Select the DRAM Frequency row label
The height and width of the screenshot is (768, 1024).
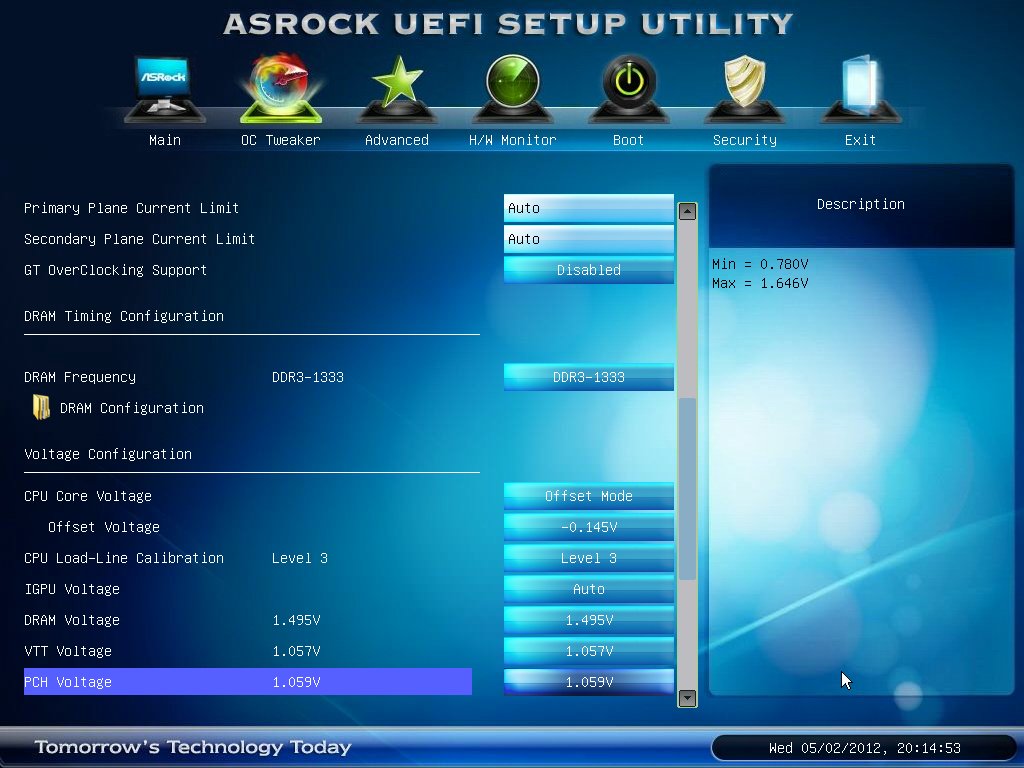coord(80,377)
